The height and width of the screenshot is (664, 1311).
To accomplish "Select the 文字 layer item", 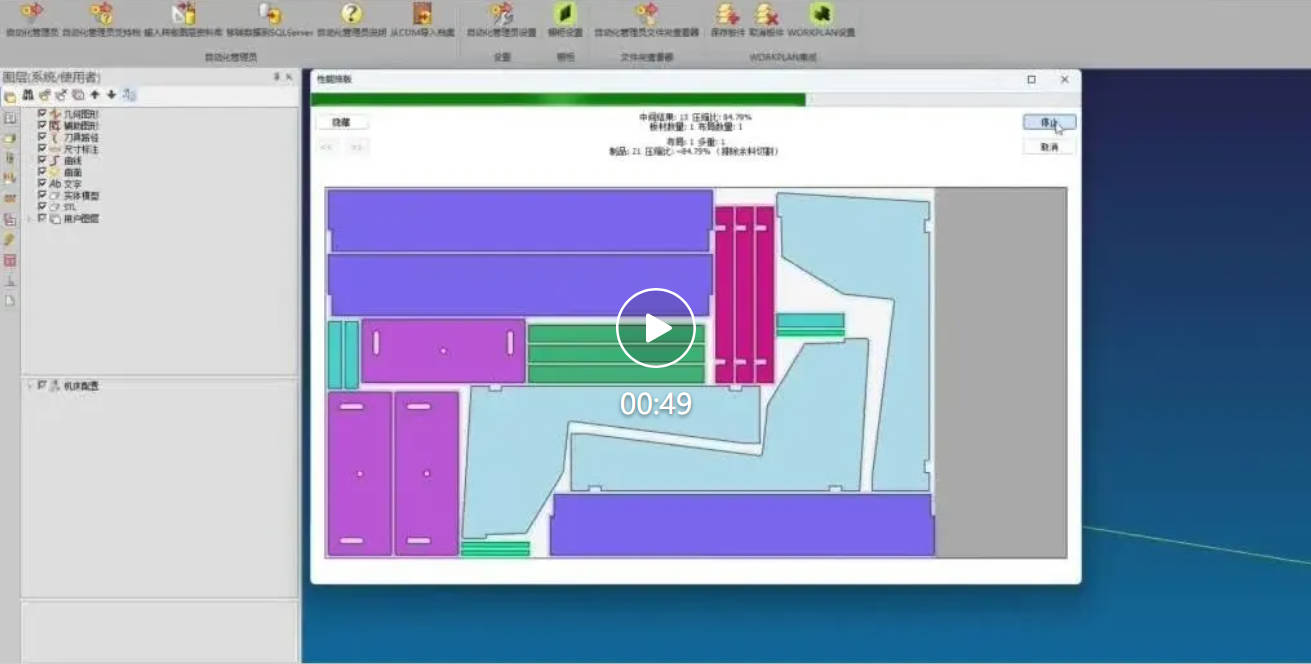I will coord(73,184).
